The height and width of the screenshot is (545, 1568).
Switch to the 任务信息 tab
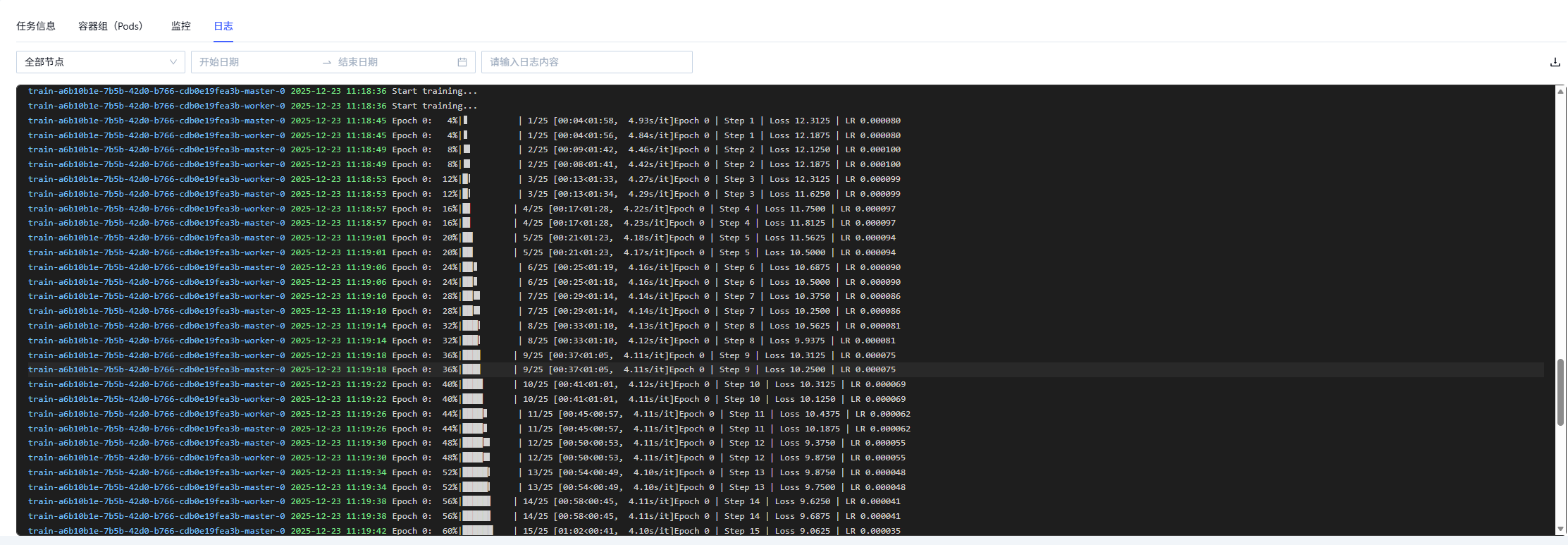(x=36, y=26)
